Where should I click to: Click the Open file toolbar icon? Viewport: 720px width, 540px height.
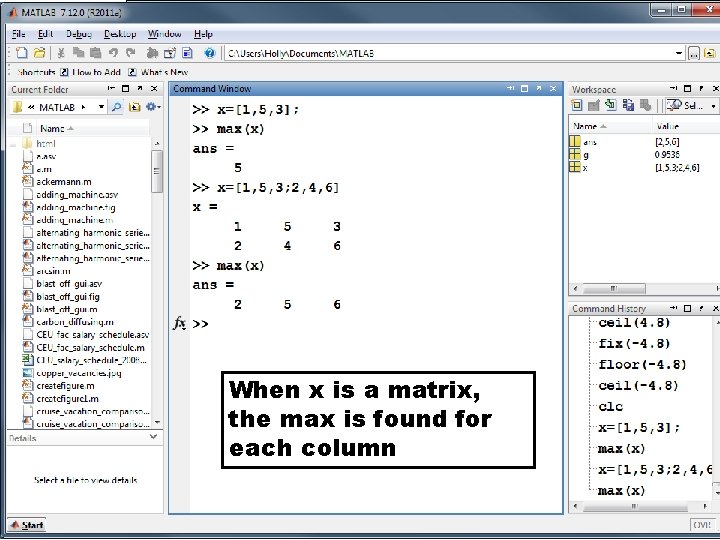39,53
